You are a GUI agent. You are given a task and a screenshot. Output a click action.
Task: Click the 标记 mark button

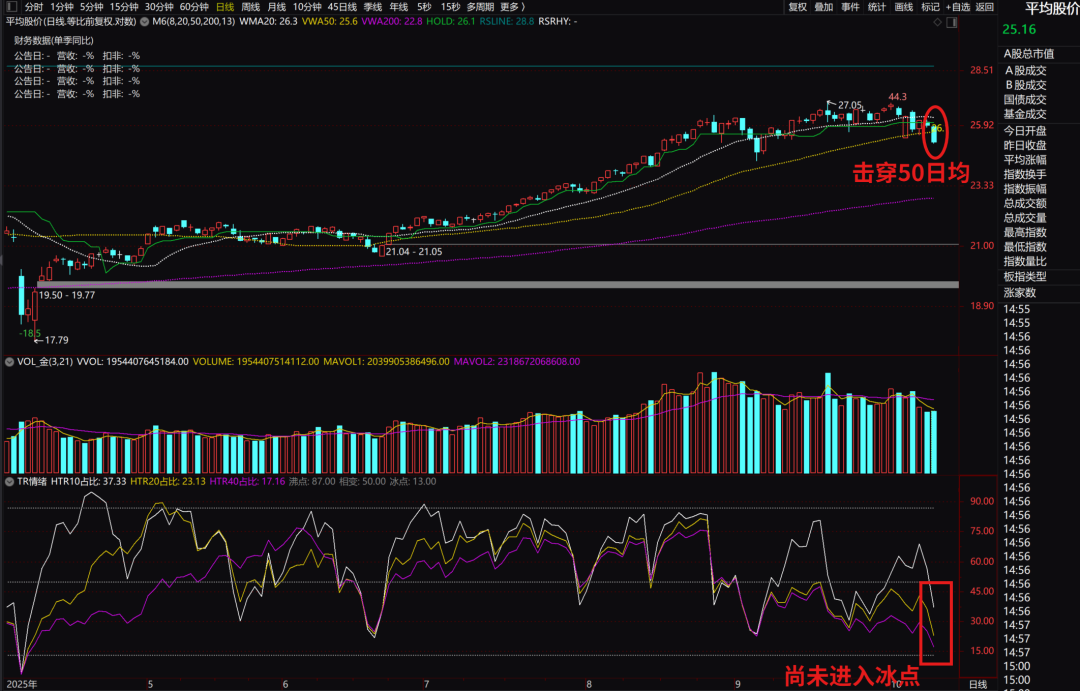click(931, 7)
